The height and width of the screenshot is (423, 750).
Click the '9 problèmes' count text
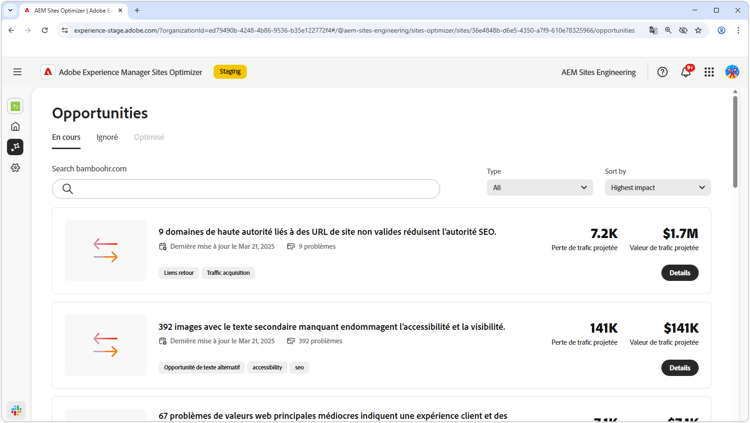coord(317,246)
